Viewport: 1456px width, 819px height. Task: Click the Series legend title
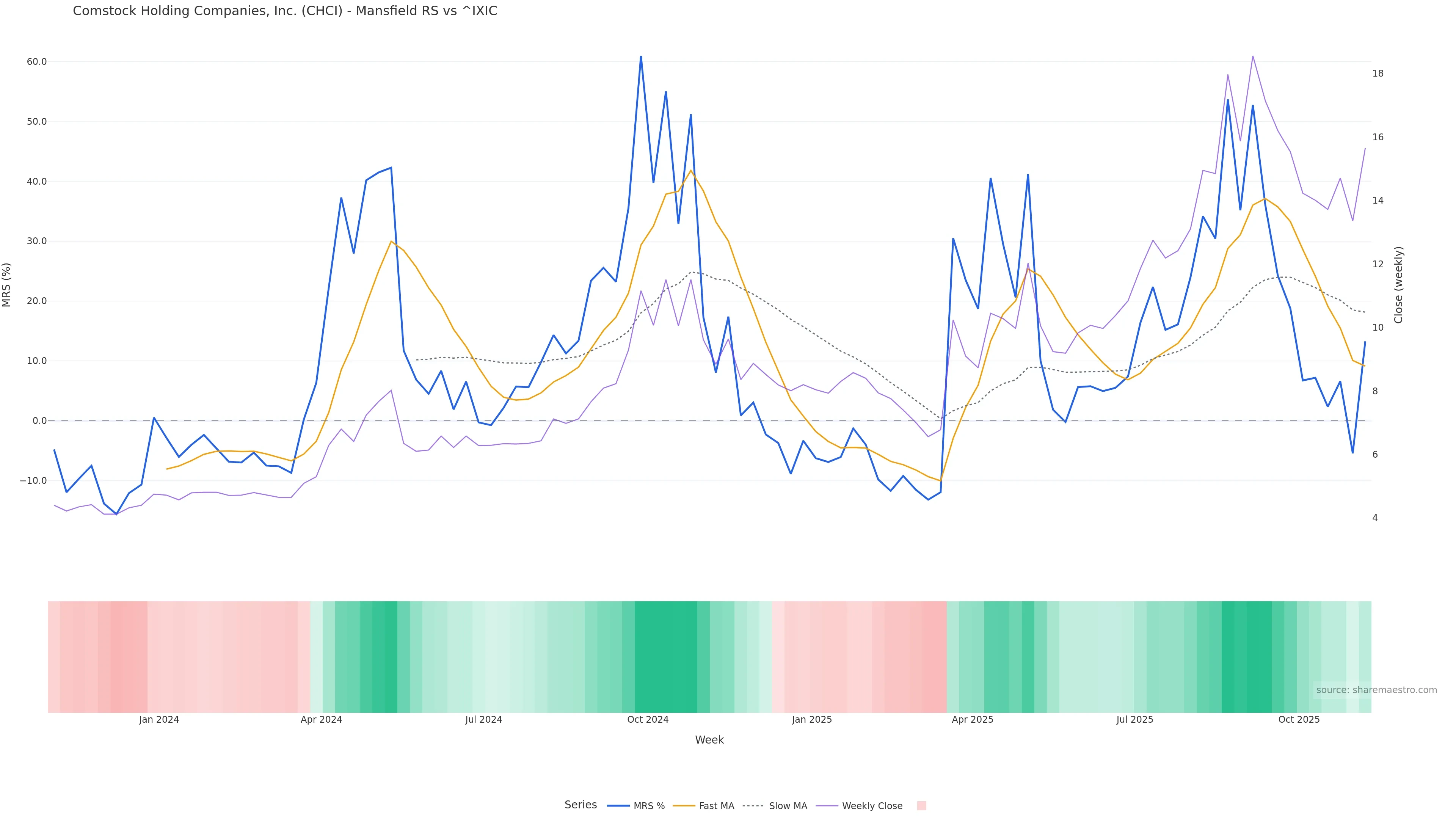pos(581,805)
